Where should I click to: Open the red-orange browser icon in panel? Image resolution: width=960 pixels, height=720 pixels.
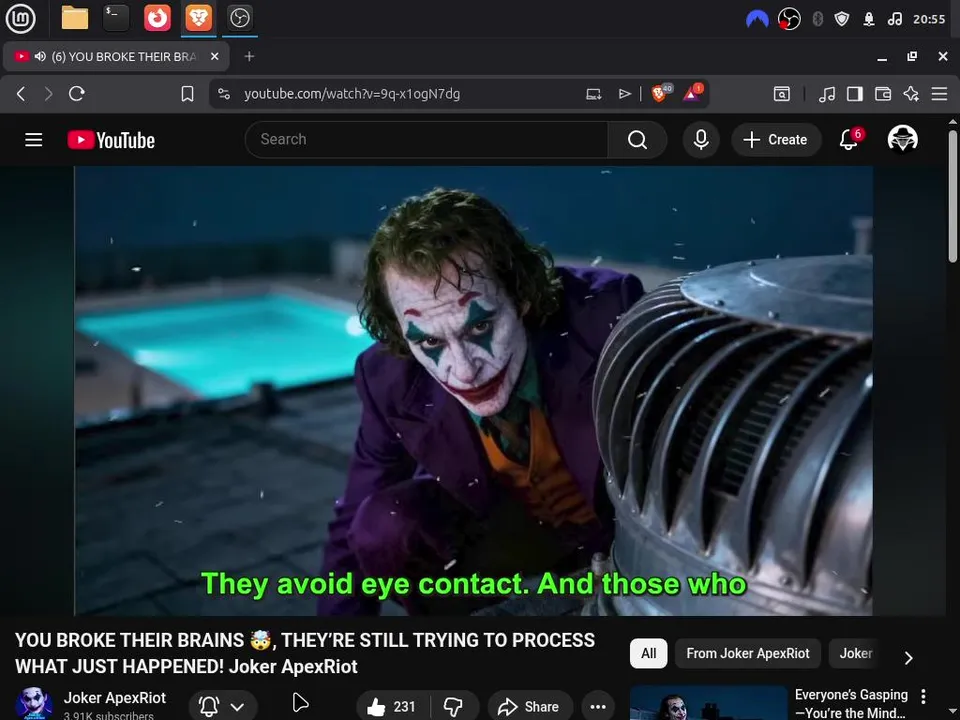[157, 18]
